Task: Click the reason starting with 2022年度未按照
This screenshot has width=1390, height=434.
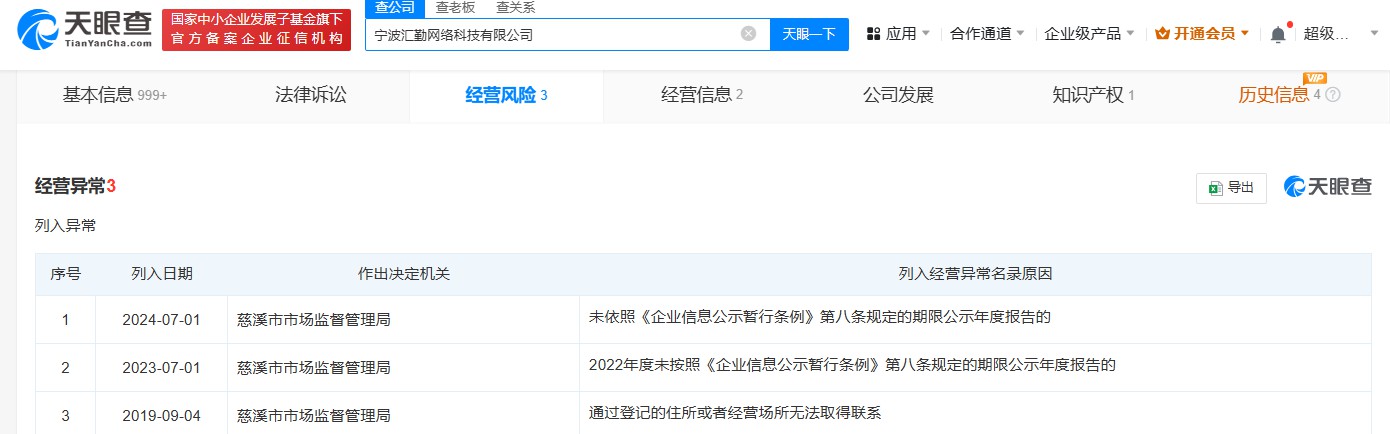Action: pos(852,365)
